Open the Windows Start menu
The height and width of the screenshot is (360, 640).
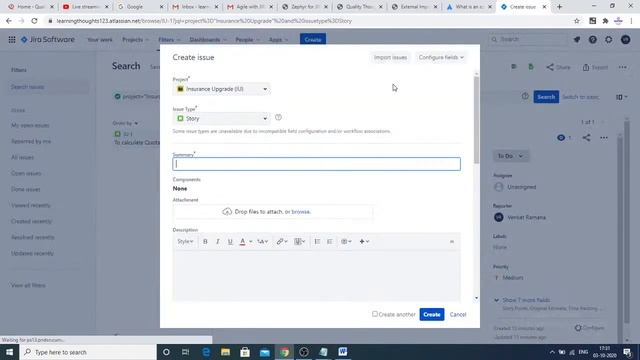pos(9,352)
